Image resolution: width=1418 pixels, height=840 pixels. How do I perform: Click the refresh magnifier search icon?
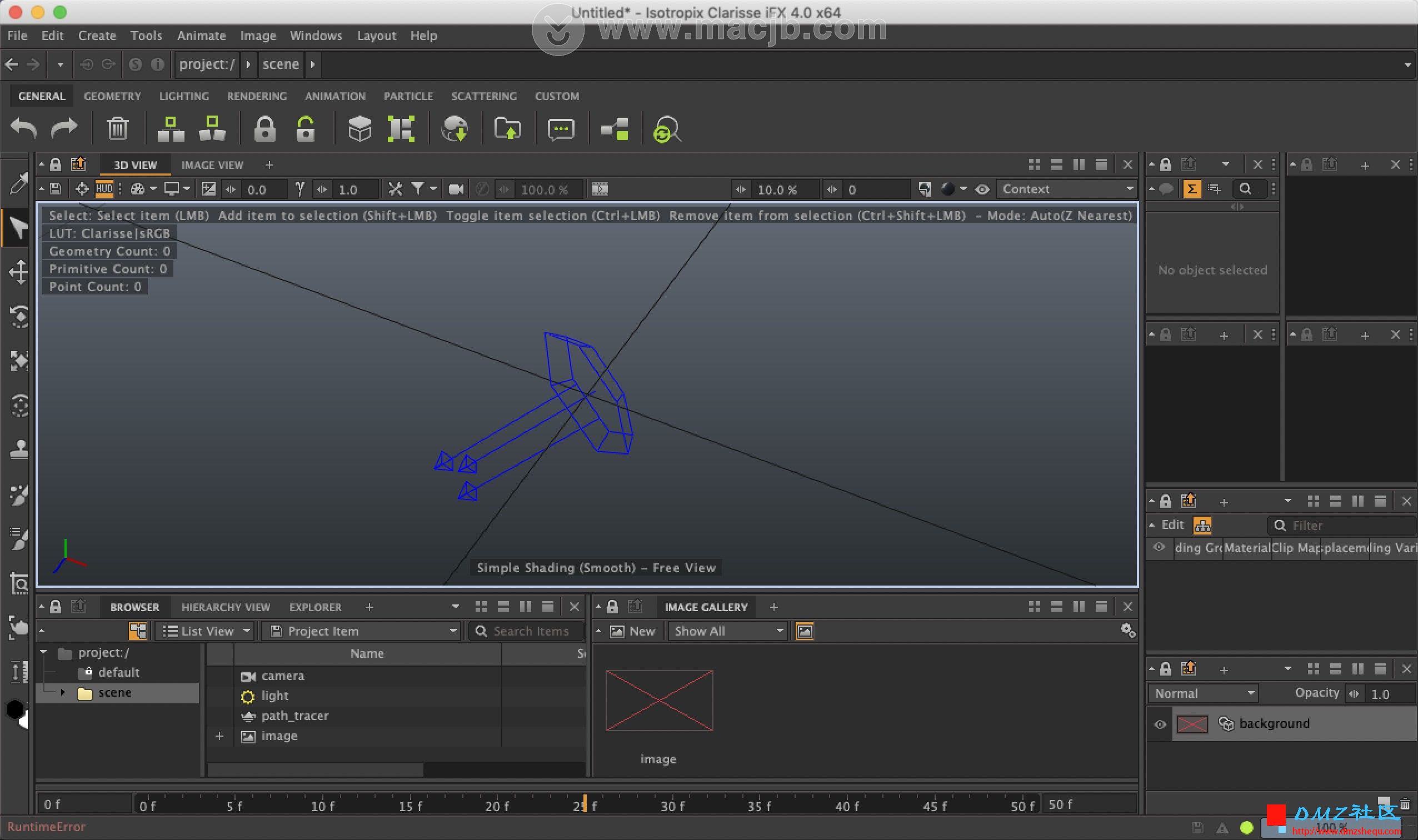click(x=666, y=129)
